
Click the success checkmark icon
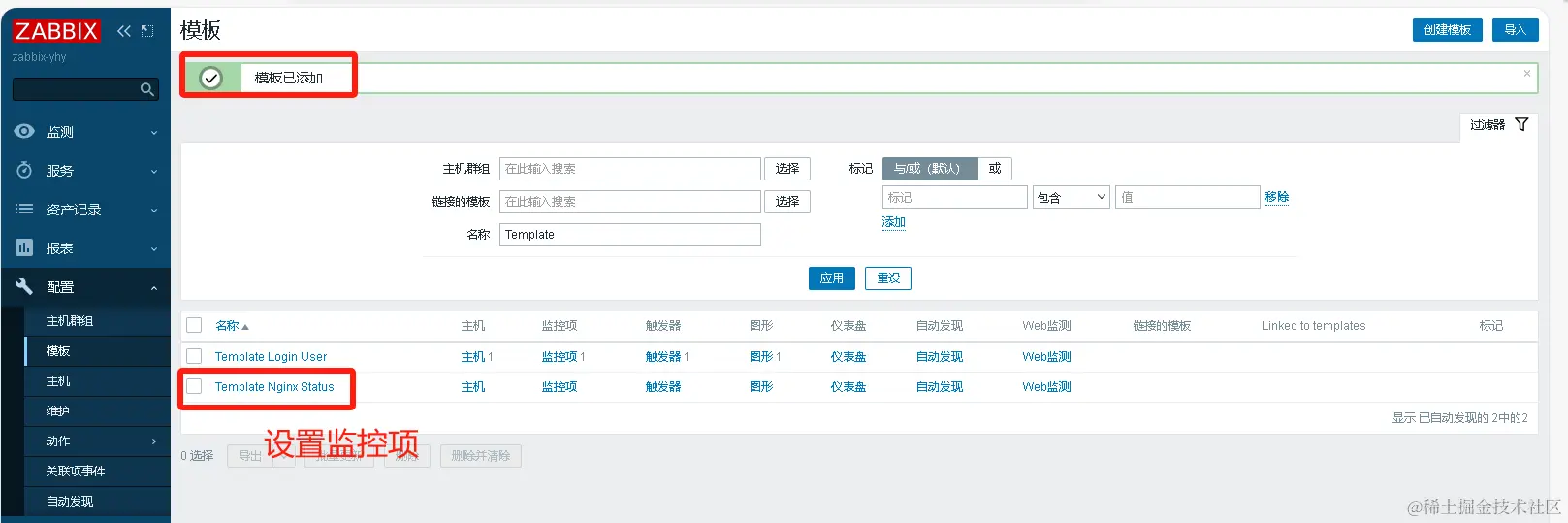(x=210, y=78)
